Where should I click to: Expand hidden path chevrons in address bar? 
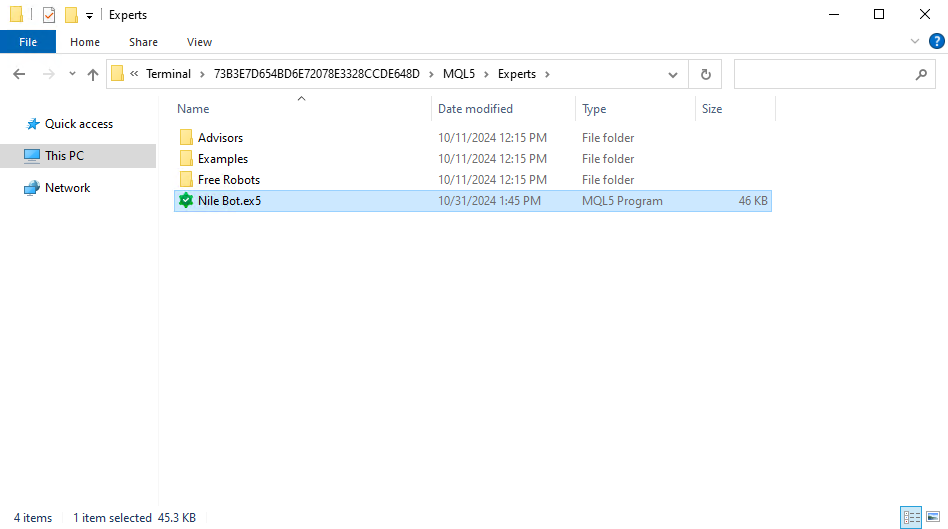(x=134, y=74)
